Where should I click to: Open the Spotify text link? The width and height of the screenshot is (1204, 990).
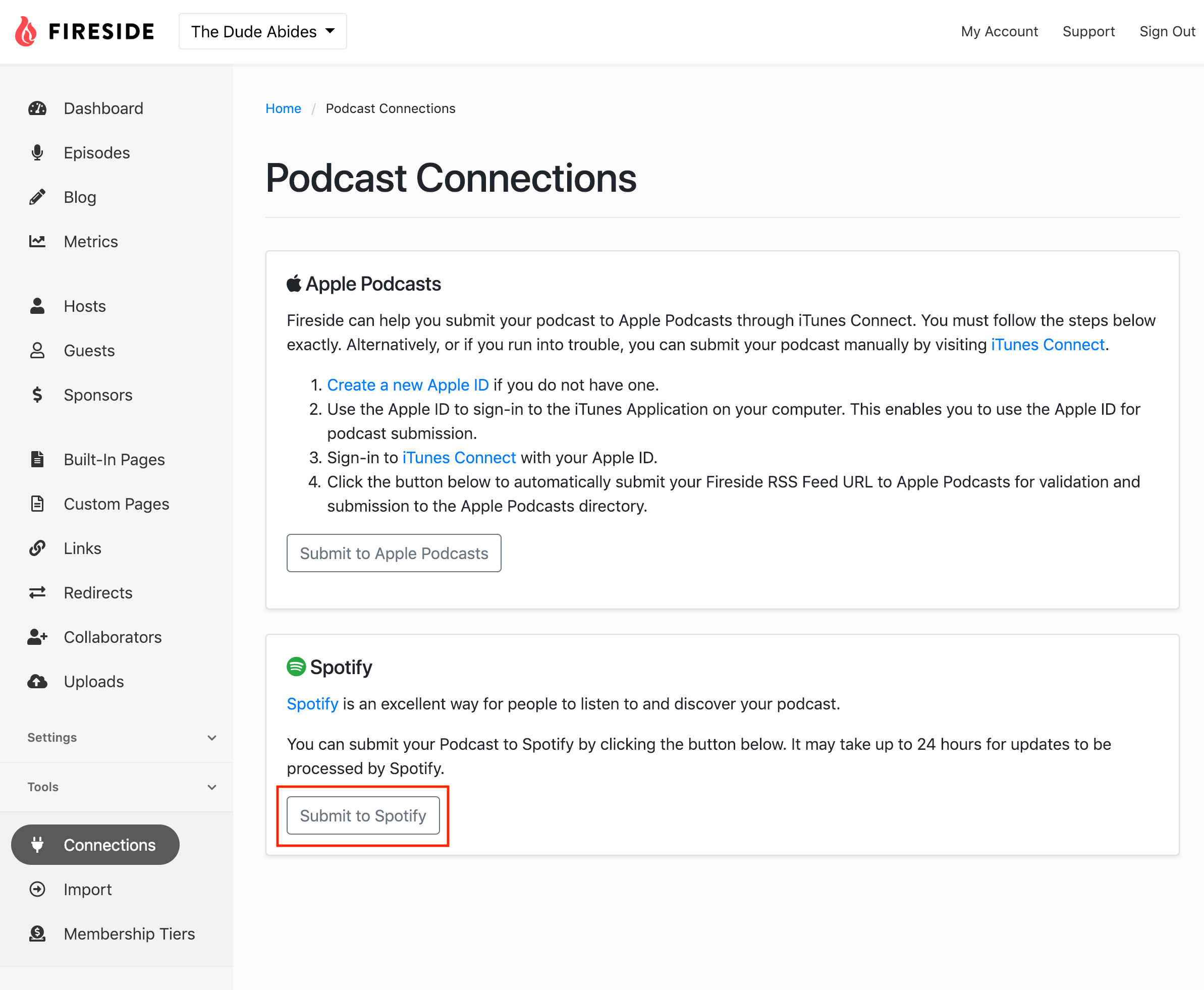click(312, 704)
